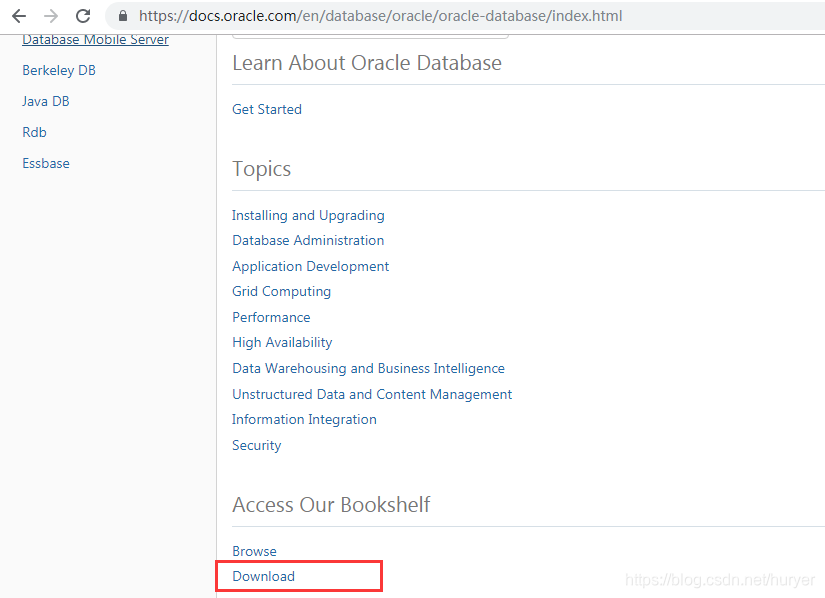The height and width of the screenshot is (598, 825).
Task: Reload the page with the refresh icon
Action: pos(83,16)
